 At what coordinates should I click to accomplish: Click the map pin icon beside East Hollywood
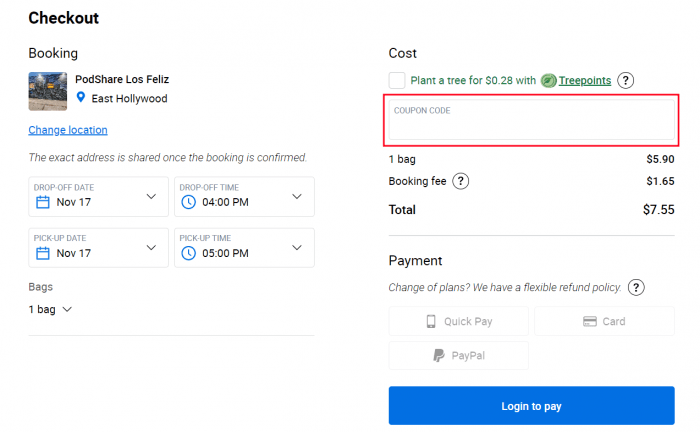(x=81, y=97)
